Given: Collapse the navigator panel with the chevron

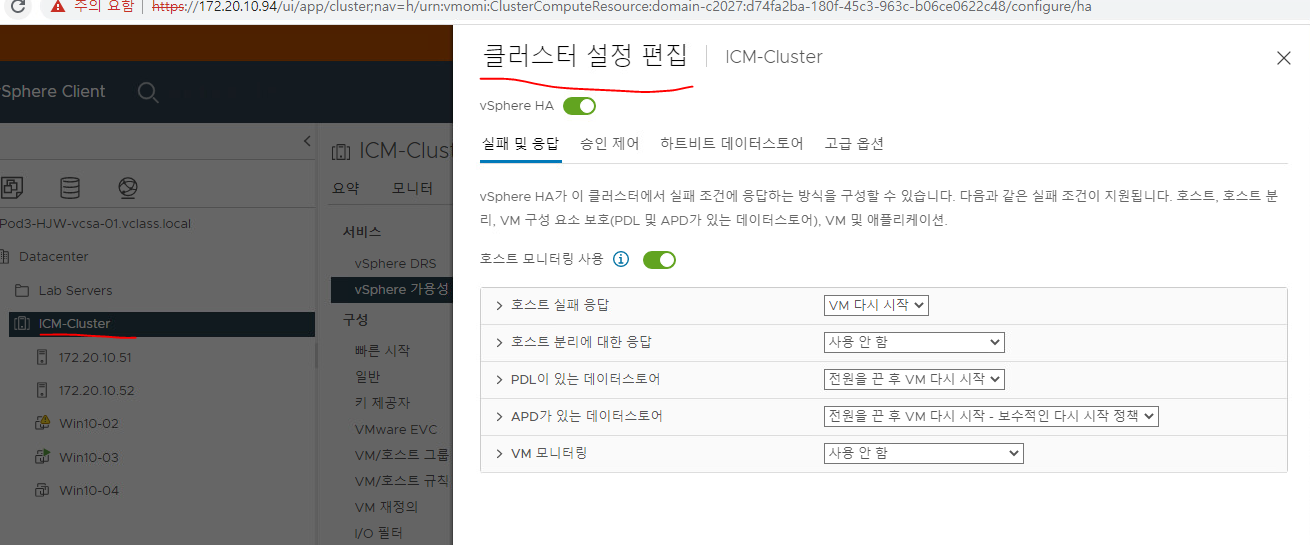Looking at the screenshot, I should tap(307, 142).
